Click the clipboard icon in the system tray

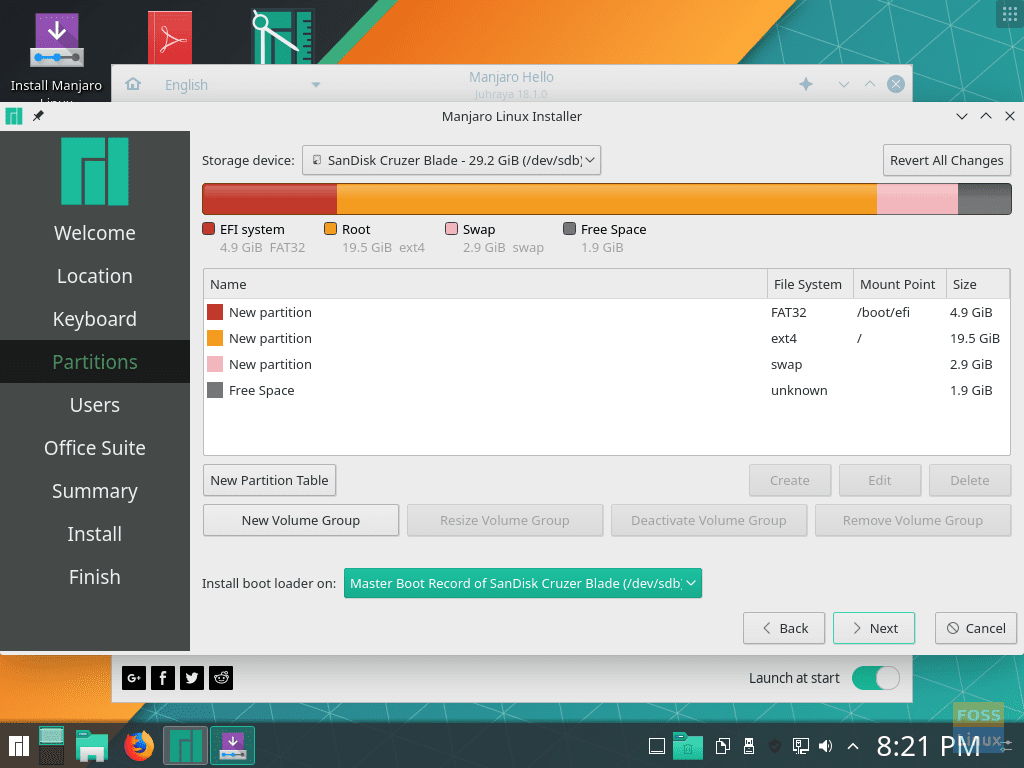(723, 745)
